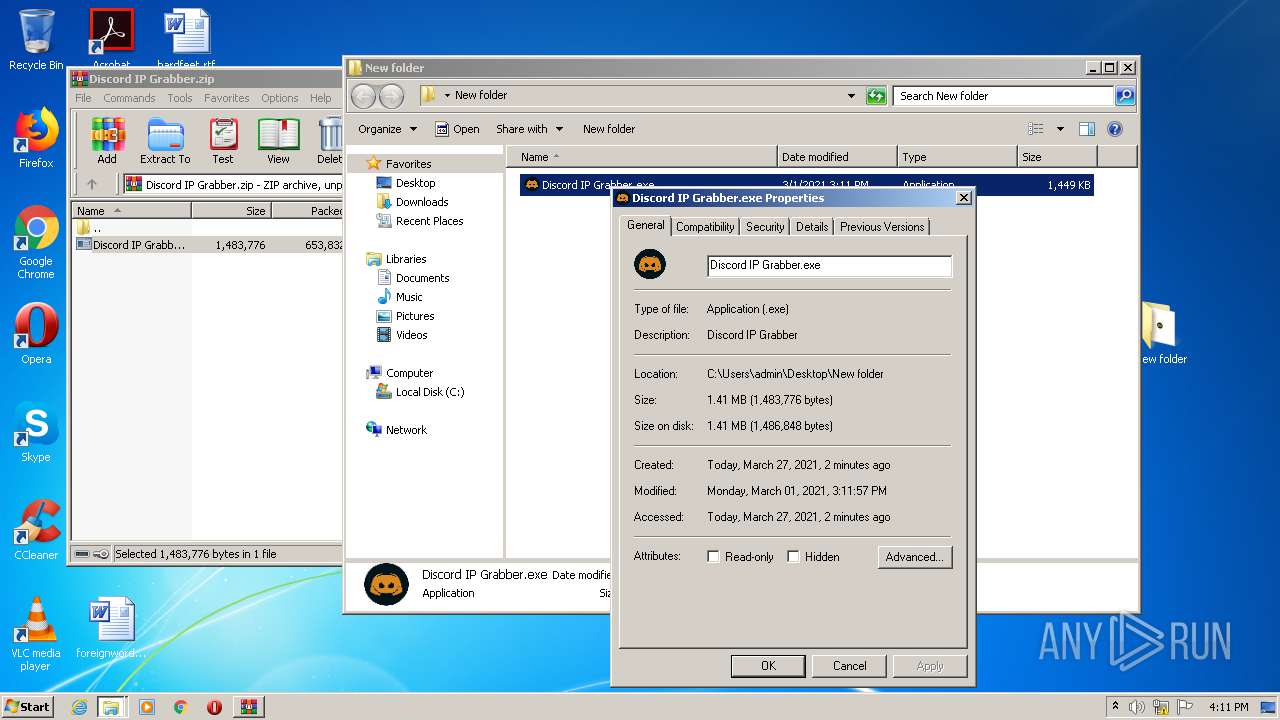Switch to the Details tab
The height and width of the screenshot is (720, 1280).
coord(812,227)
